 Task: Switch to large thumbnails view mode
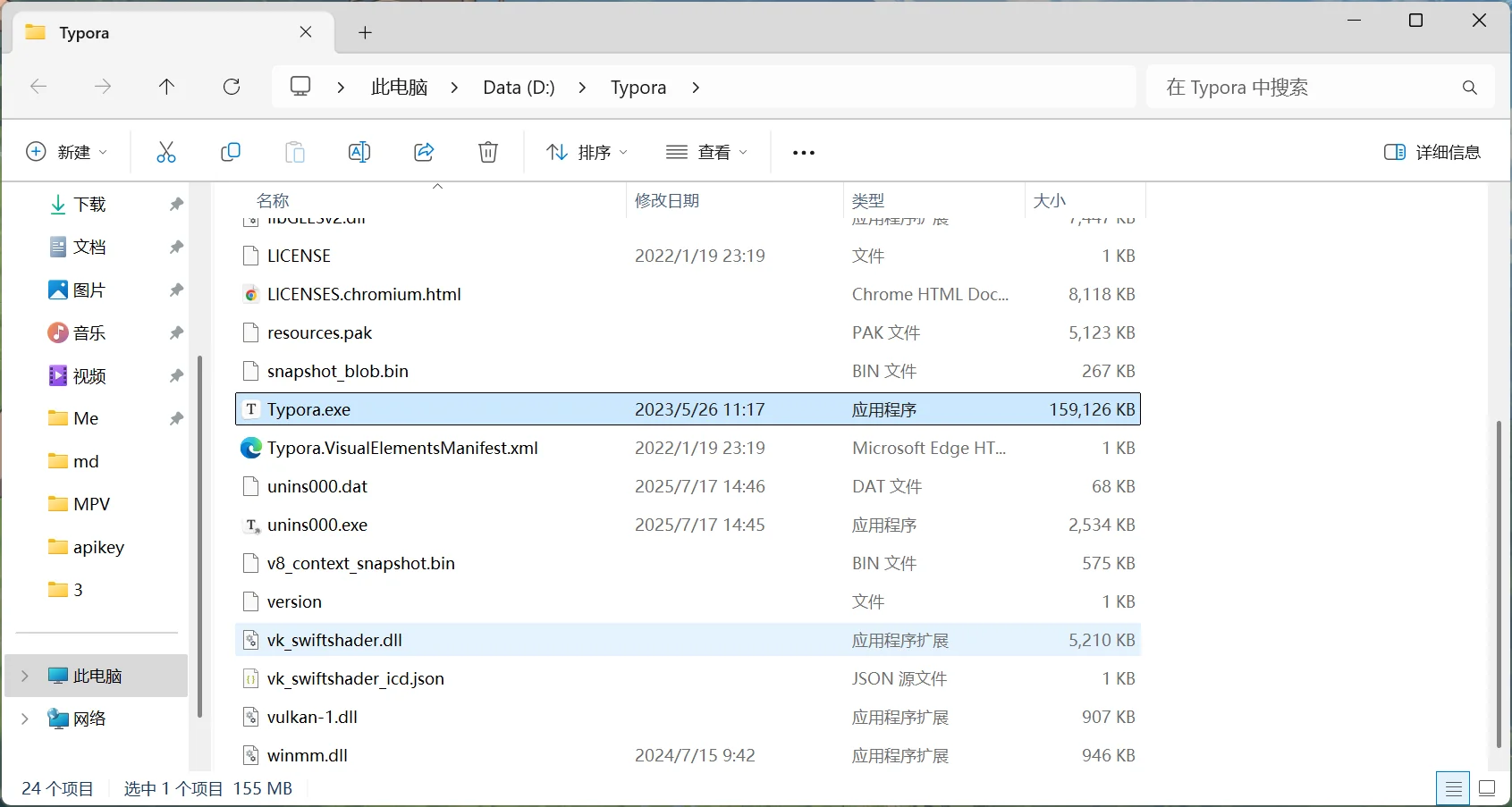[x=1487, y=788]
